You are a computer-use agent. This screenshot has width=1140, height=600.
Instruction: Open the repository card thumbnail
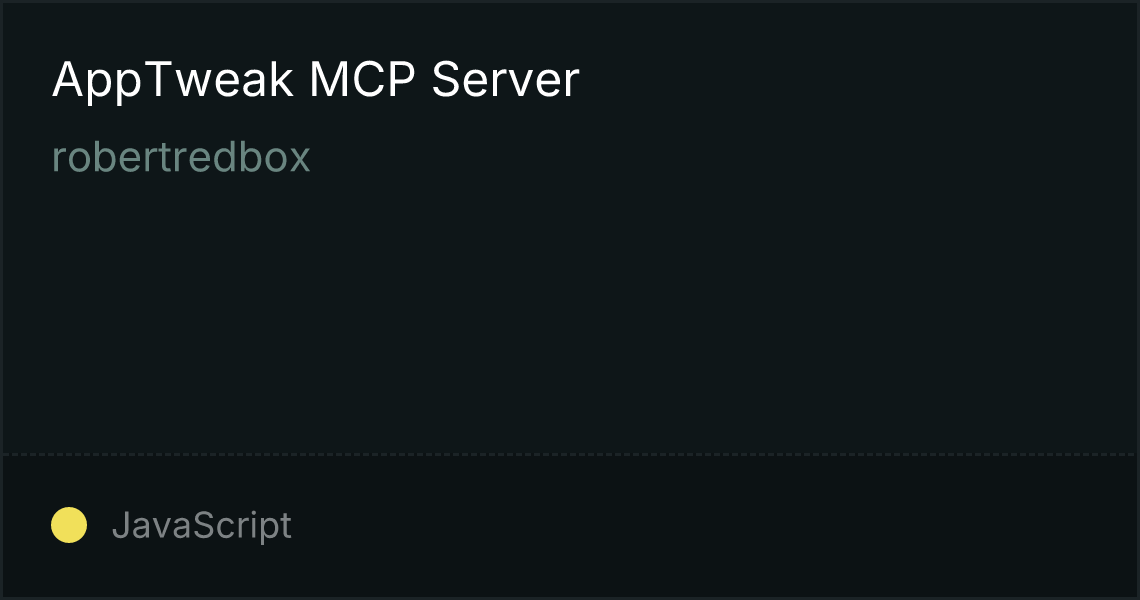point(570,300)
